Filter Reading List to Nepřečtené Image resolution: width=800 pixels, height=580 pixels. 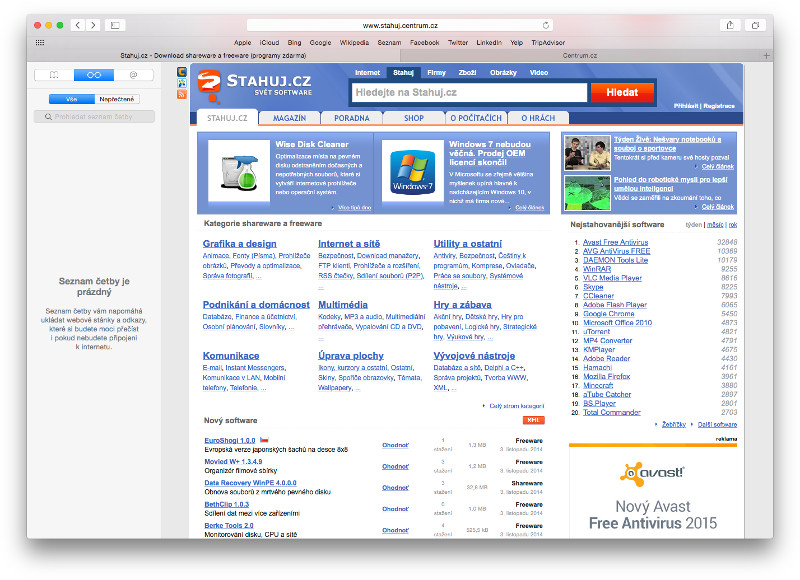(x=117, y=99)
